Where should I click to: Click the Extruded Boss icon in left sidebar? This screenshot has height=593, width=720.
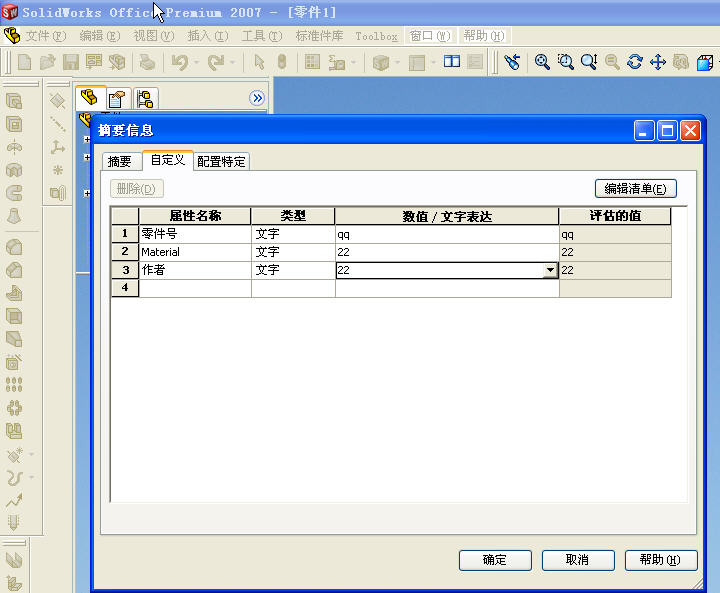pos(14,101)
